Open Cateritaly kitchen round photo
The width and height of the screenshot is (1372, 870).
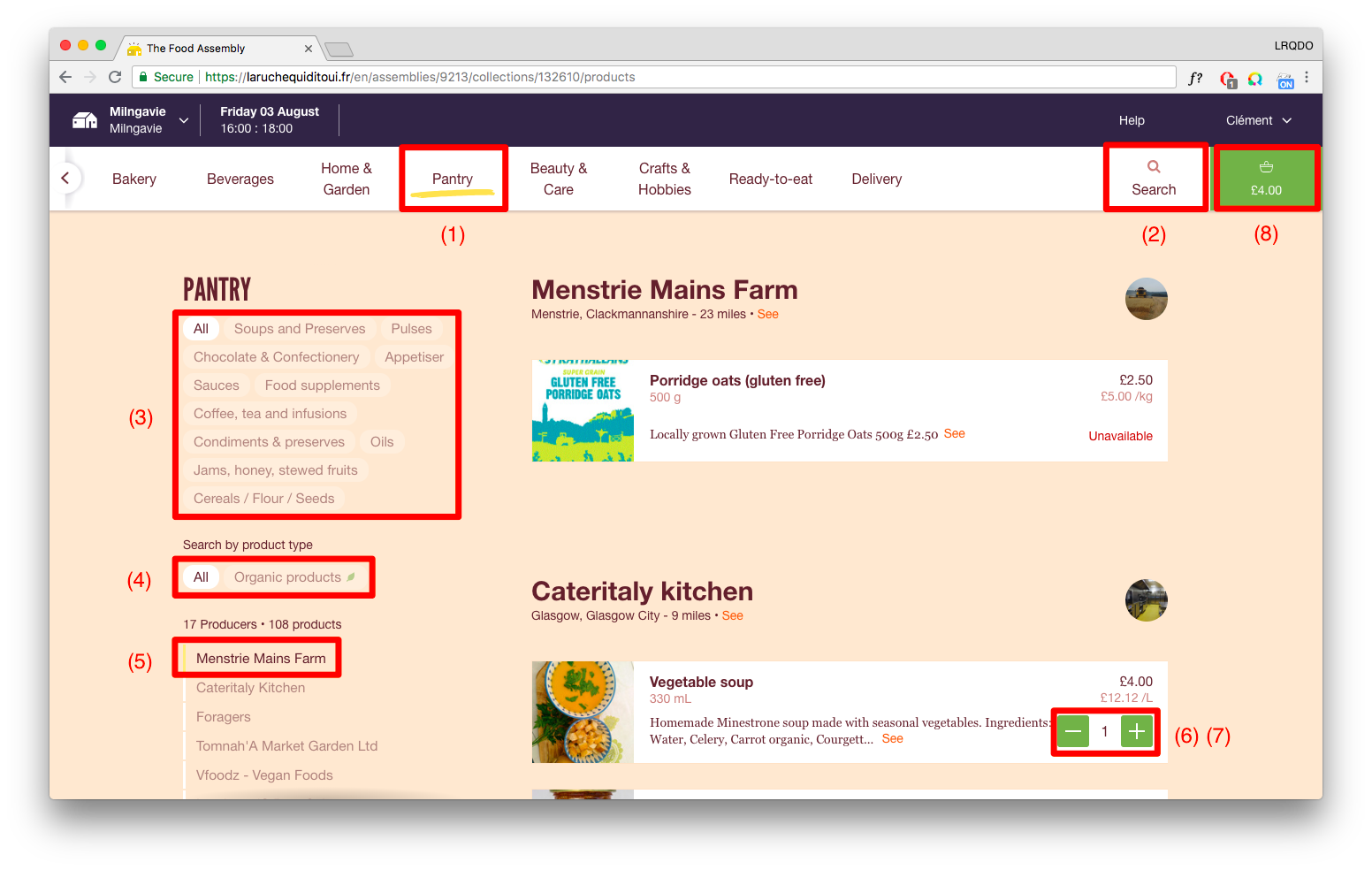point(1147,600)
